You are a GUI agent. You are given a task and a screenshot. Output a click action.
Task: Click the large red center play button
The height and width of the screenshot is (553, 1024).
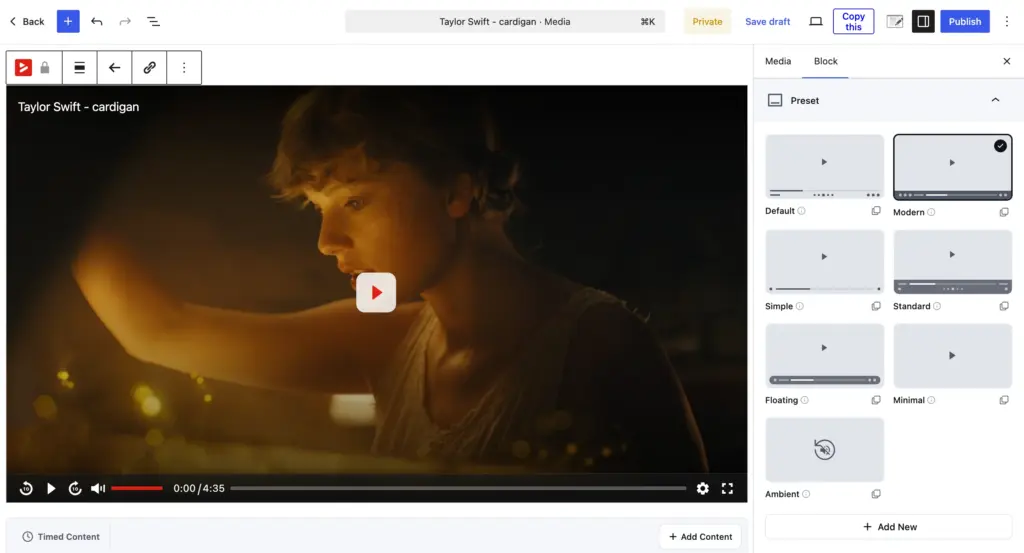point(376,292)
